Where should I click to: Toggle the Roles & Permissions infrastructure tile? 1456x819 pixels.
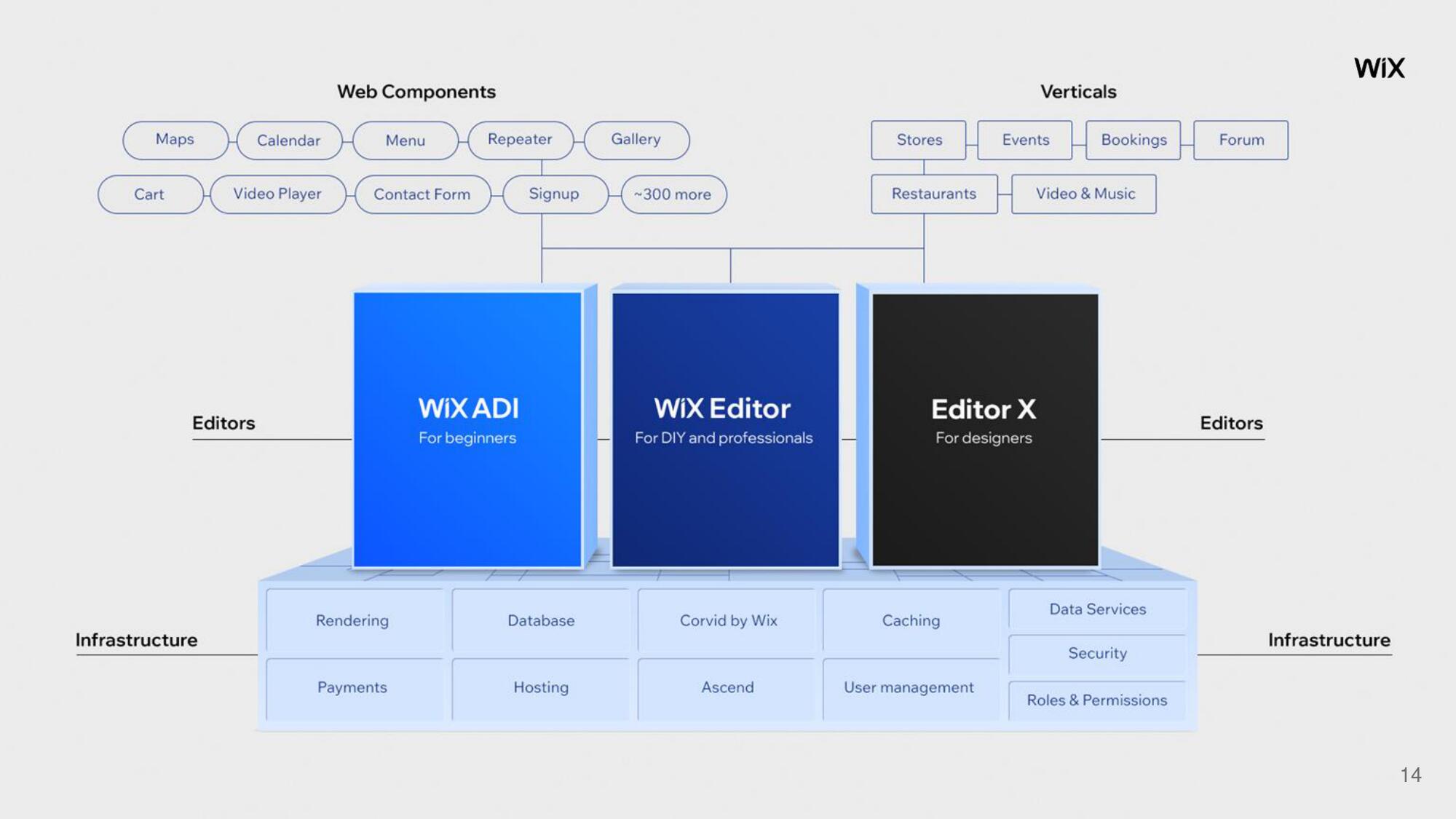pyautogui.click(x=1097, y=700)
